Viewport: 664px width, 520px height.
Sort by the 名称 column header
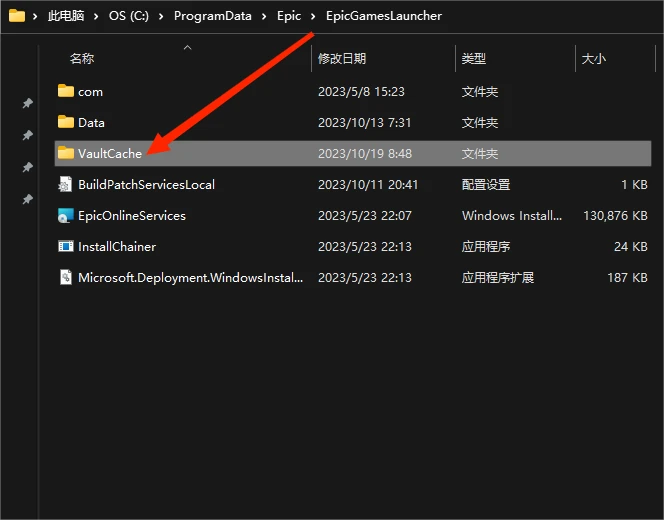(x=82, y=58)
